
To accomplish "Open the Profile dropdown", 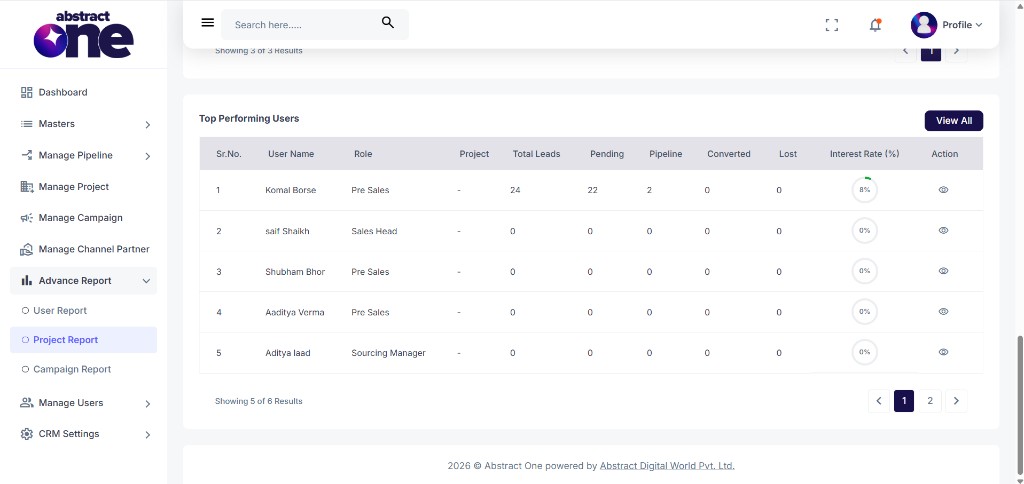I will tap(962, 25).
